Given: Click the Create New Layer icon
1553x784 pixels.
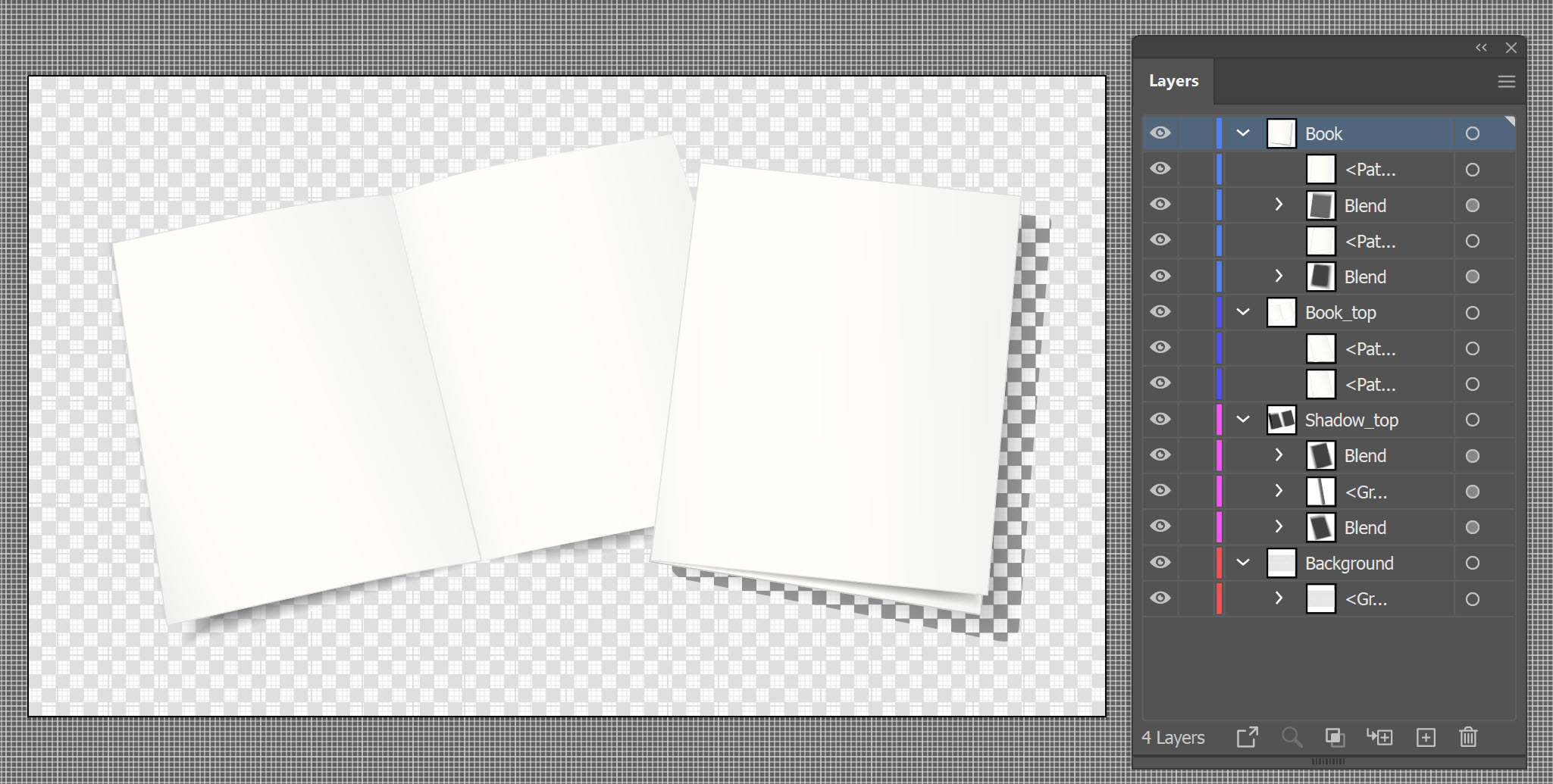Looking at the screenshot, I should click(1426, 737).
